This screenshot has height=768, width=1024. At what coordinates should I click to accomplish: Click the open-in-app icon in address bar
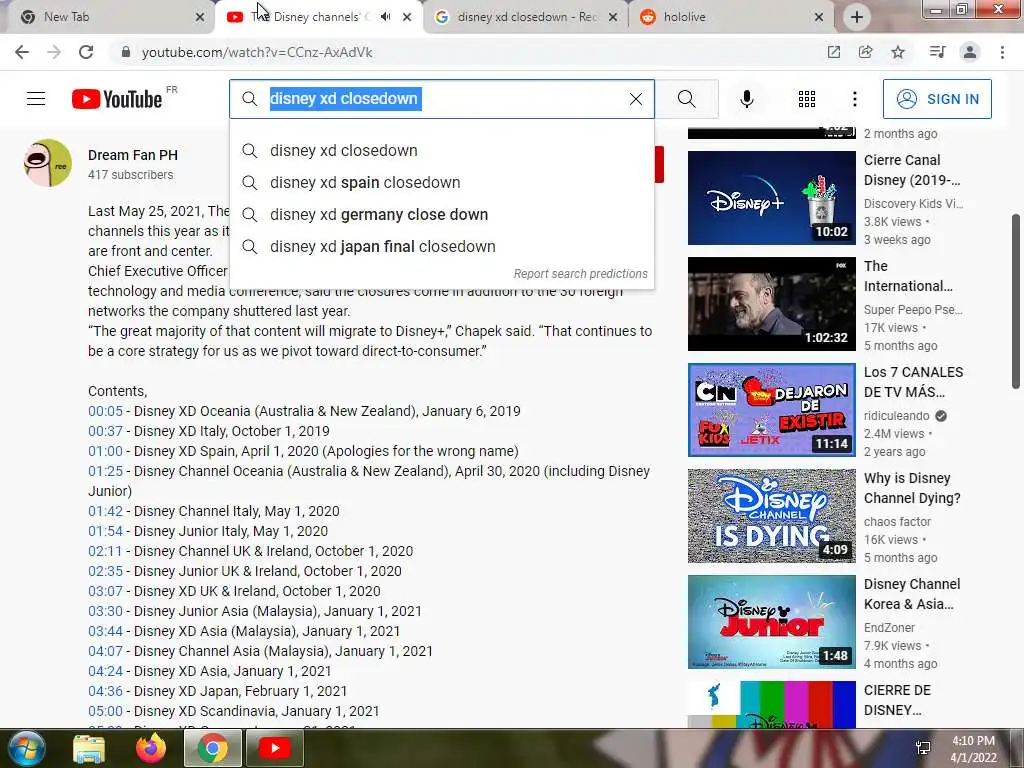click(833, 52)
